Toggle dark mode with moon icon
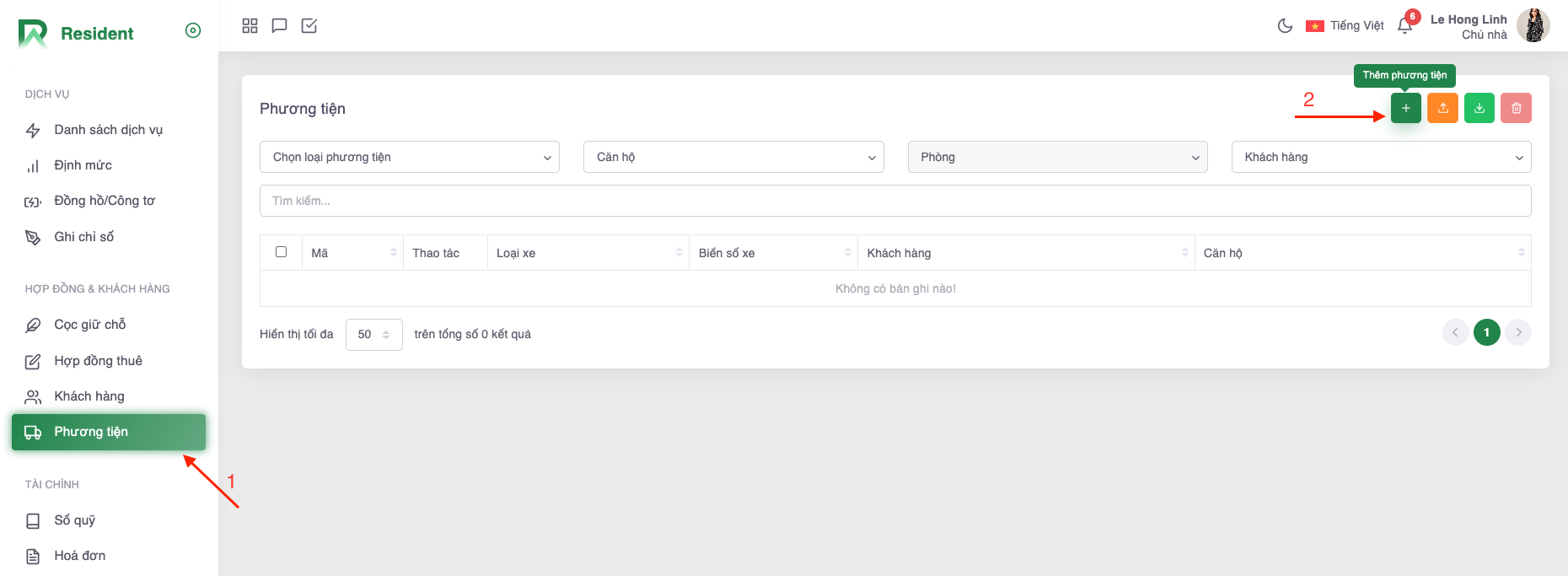Viewport: 1568px width, 576px height. point(1285,26)
